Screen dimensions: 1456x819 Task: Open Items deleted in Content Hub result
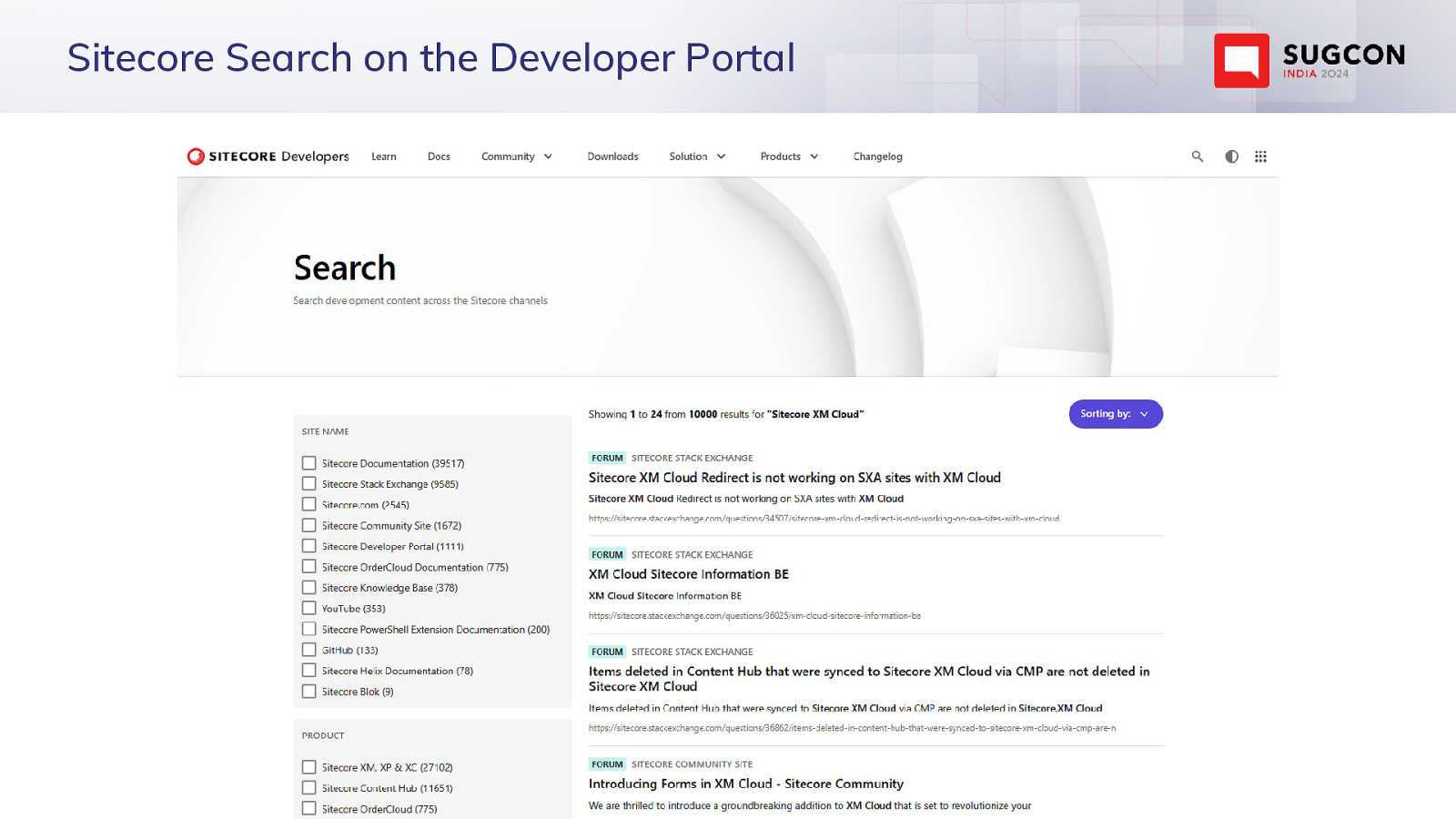click(869, 679)
